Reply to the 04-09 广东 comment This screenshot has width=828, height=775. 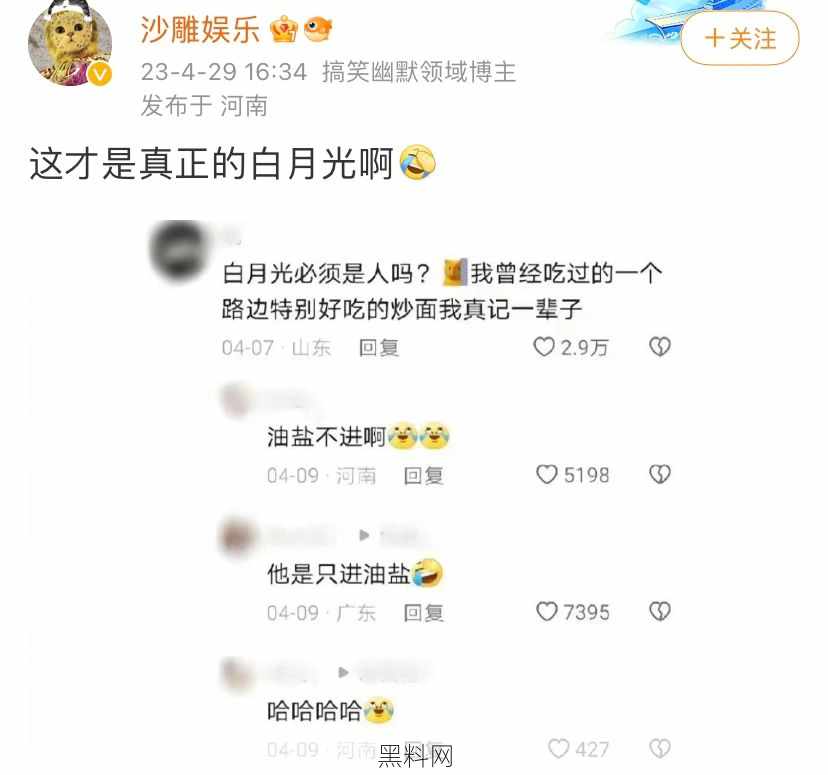click(x=424, y=612)
